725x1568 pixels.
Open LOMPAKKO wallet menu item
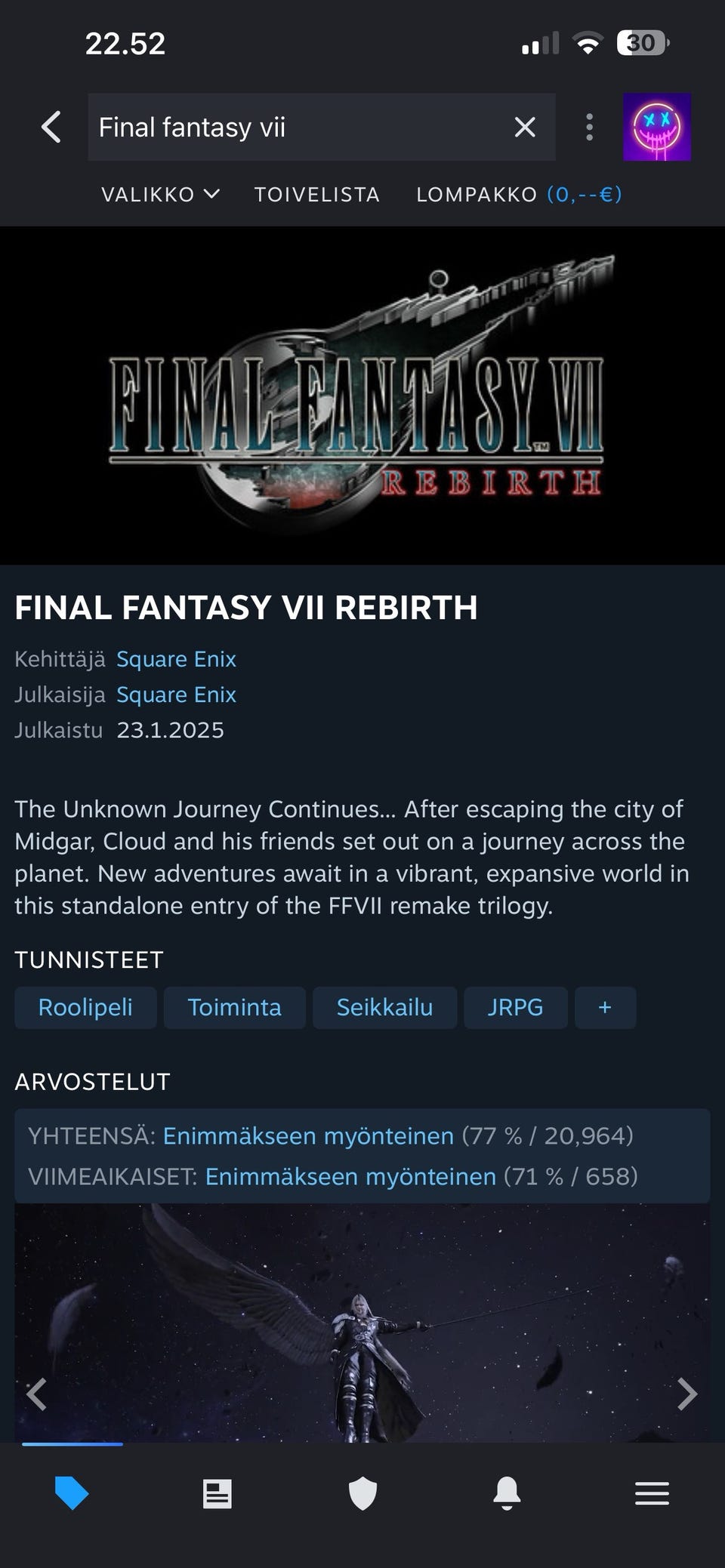(519, 195)
